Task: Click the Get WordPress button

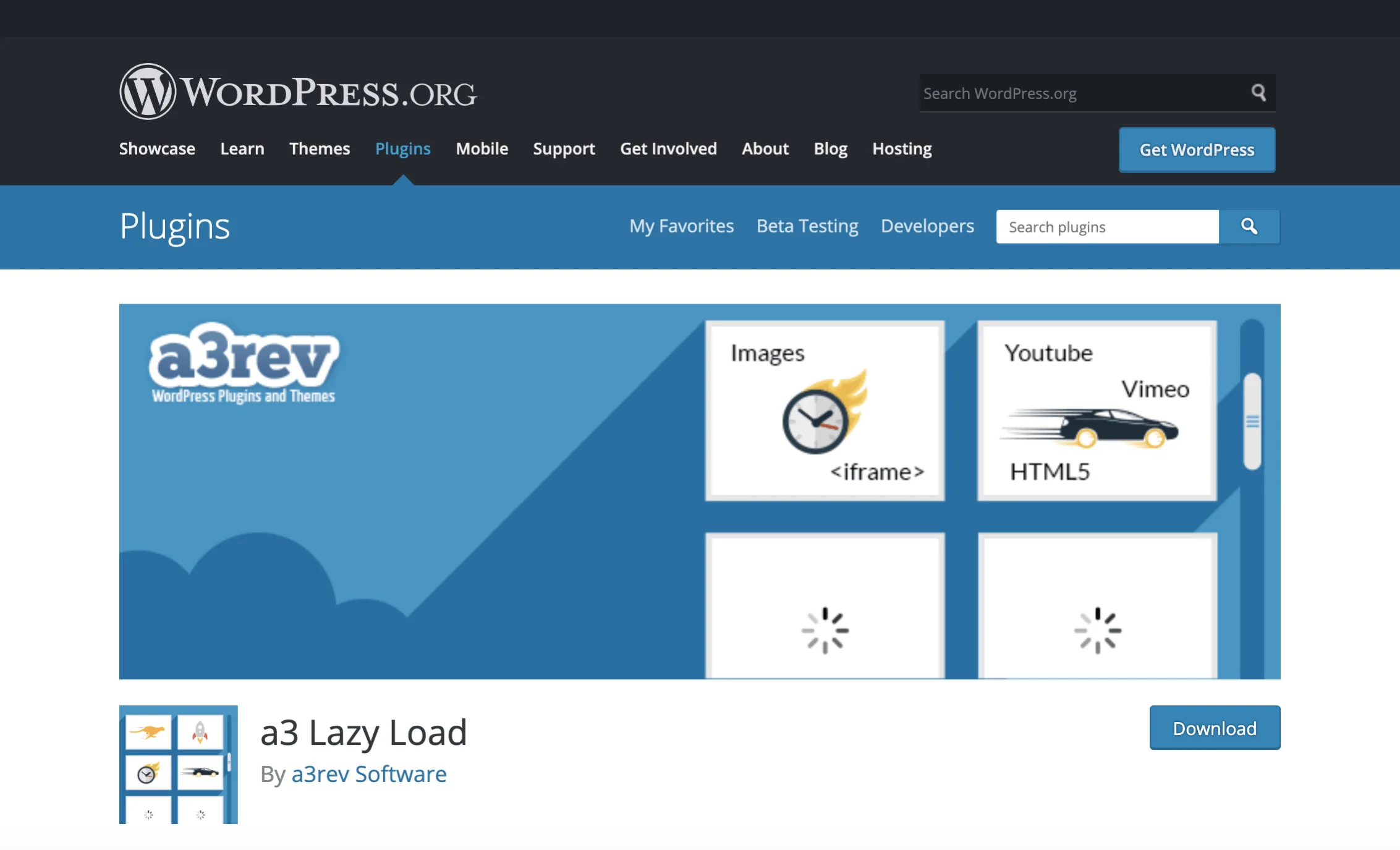Action: point(1196,150)
